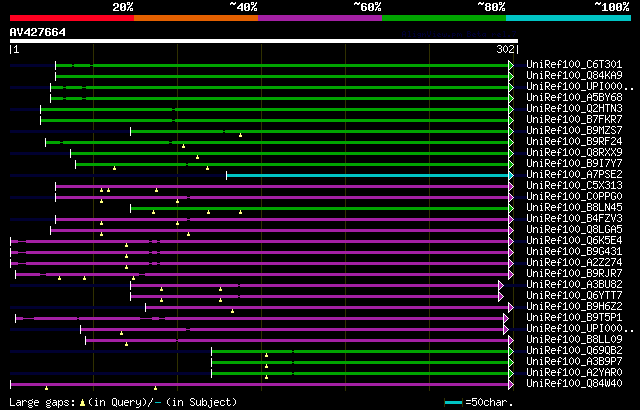Click the orange ~40% identity legend segment
The width and height of the screenshot is (640, 410).
click(x=196, y=18)
